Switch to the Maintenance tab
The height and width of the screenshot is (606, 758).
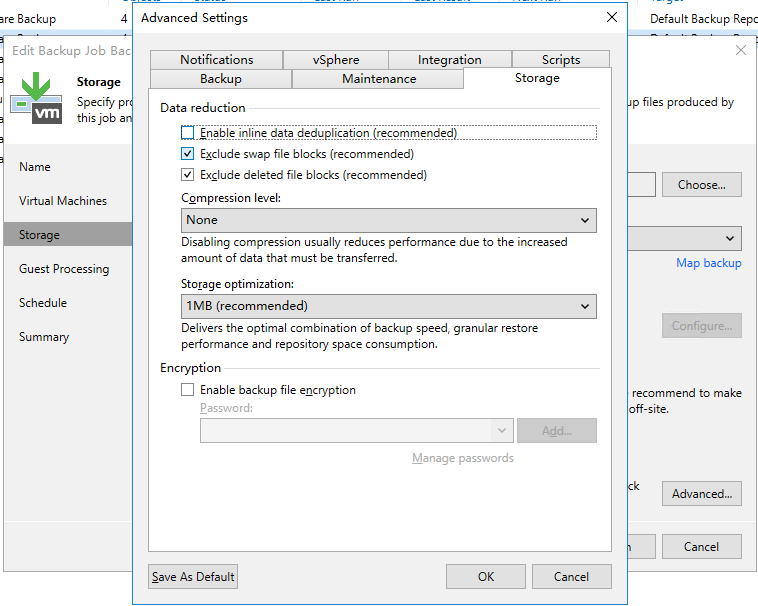pyautogui.click(x=378, y=79)
